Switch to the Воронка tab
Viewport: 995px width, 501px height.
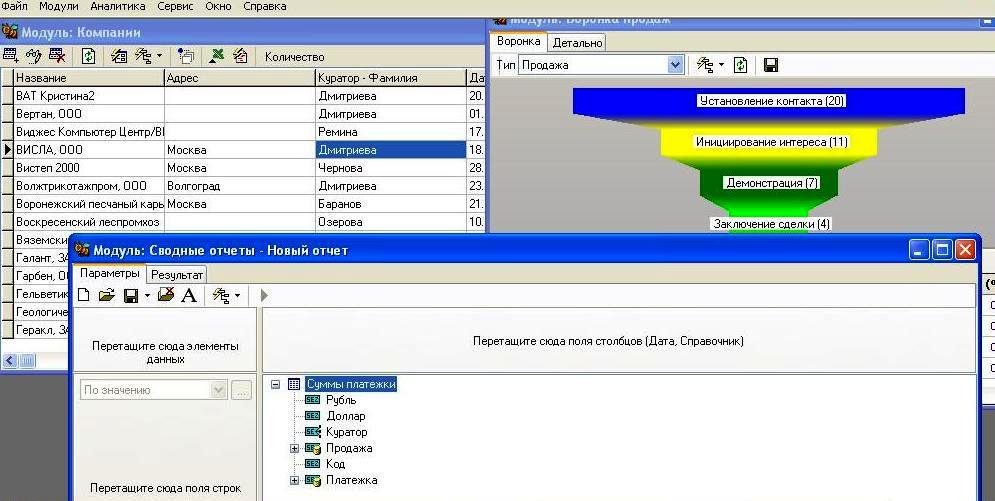[x=518, y=41]
